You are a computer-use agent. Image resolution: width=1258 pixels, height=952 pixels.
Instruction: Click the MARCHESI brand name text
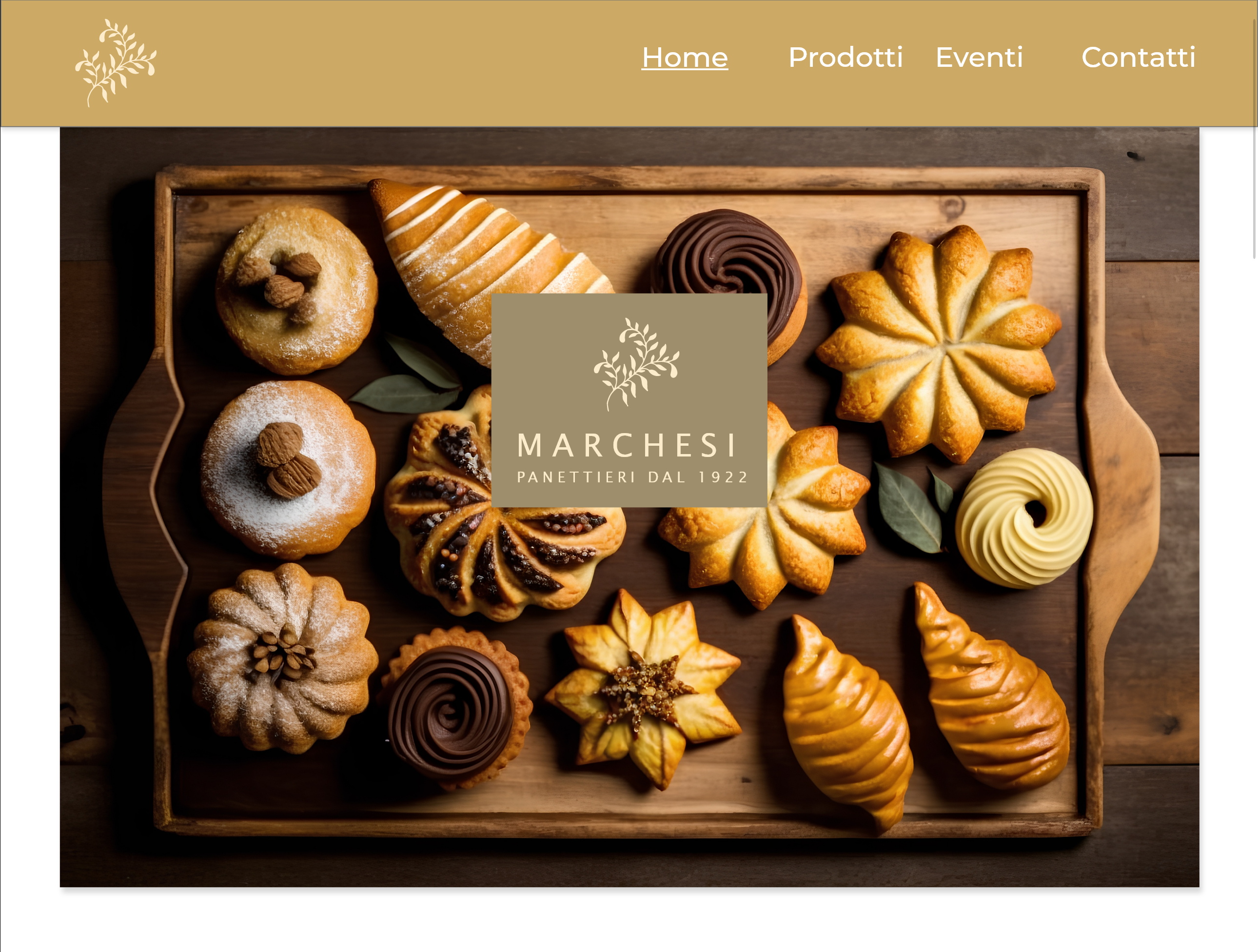coord(628,445)
